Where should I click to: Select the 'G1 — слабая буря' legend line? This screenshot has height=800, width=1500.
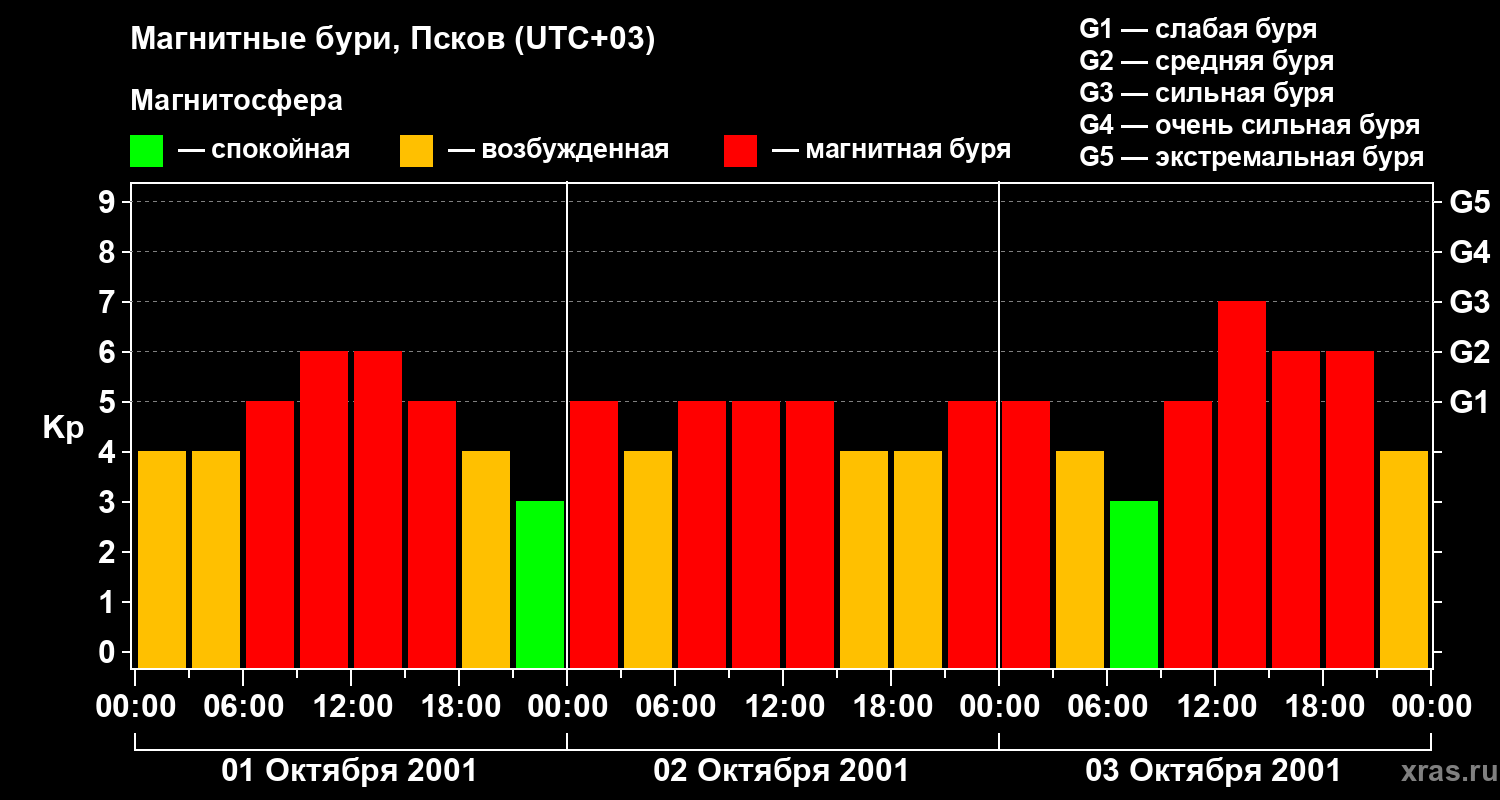click(x=1198, y=29)
